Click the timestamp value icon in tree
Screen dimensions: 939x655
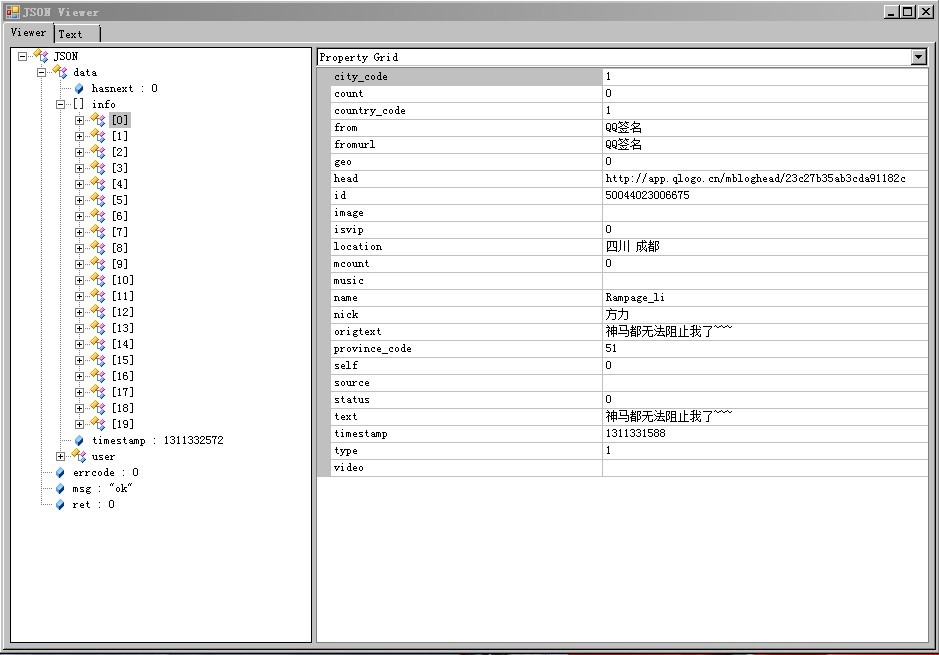pyautogui.click(x=79, y=441)
